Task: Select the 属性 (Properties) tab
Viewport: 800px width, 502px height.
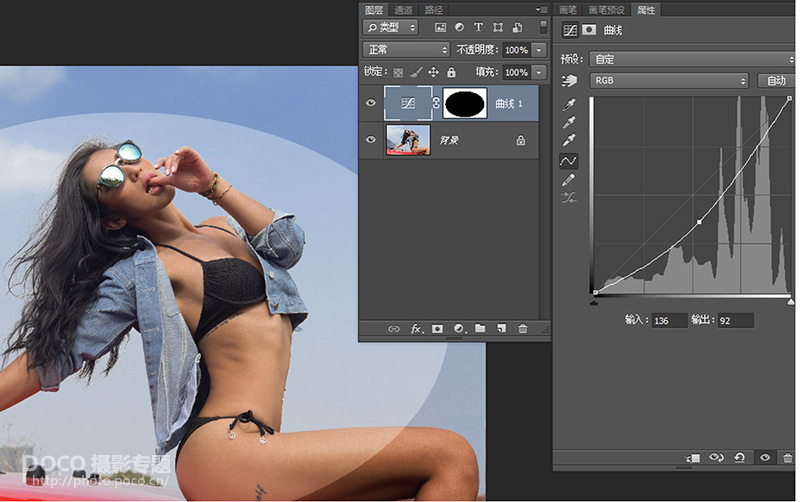Action: click(x=646, y=10)
